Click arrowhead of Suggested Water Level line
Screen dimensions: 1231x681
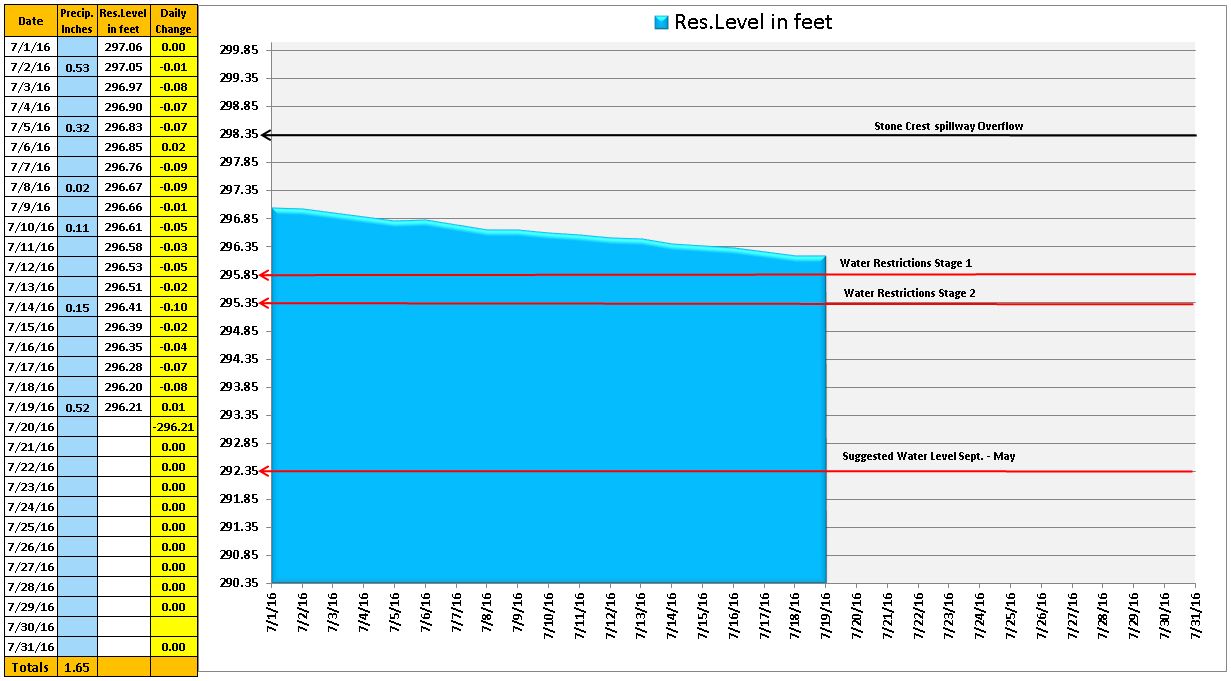[267, 471]
